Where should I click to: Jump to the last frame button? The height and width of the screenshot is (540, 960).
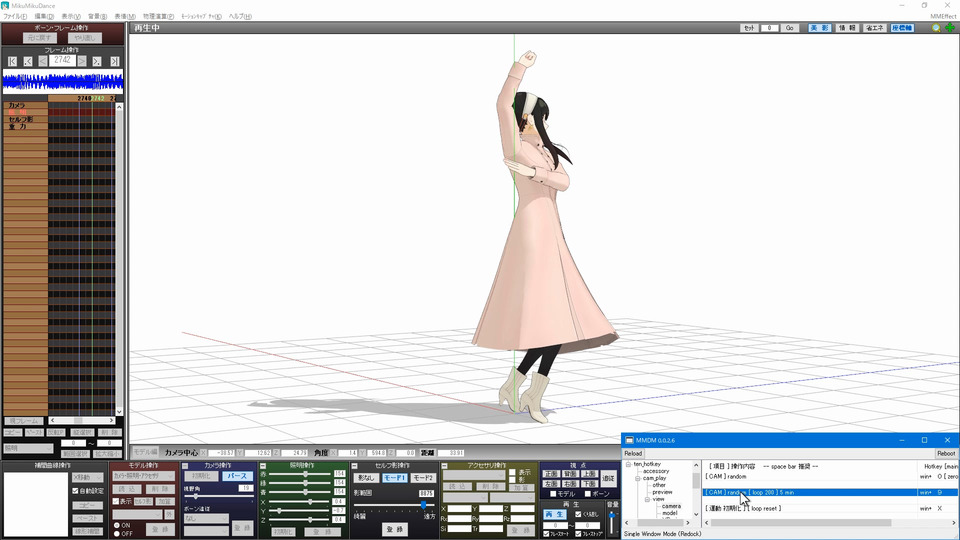(x=114, y=61)
